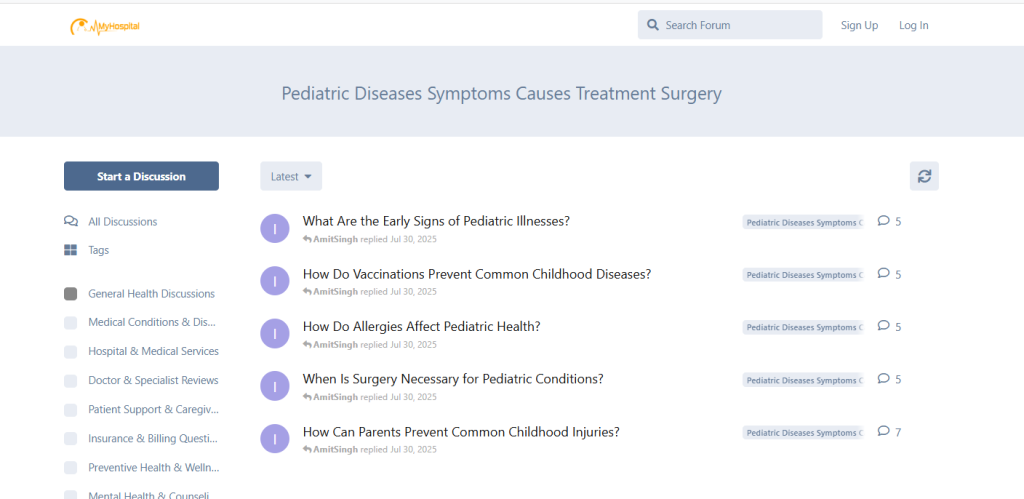Open Medical Conditions category in sidebar

coord(151,322)
